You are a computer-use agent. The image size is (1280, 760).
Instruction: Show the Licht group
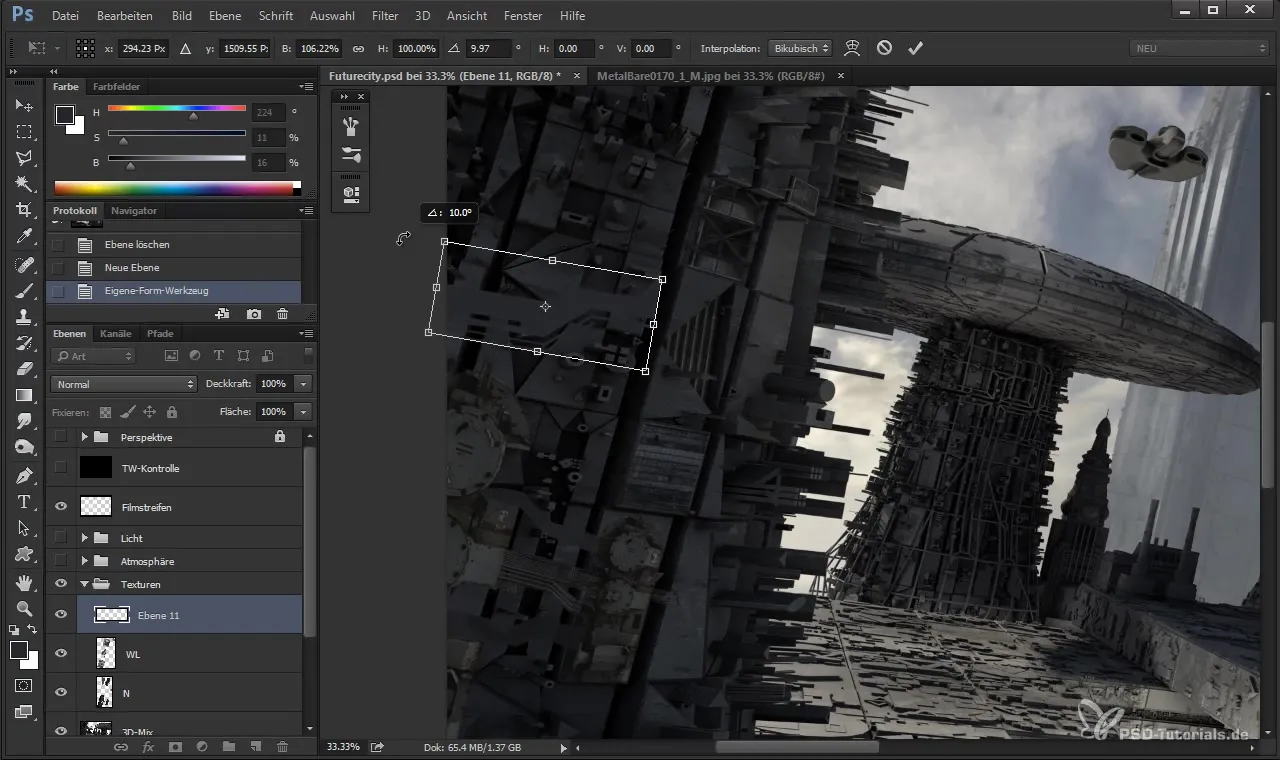coord(61,538)
